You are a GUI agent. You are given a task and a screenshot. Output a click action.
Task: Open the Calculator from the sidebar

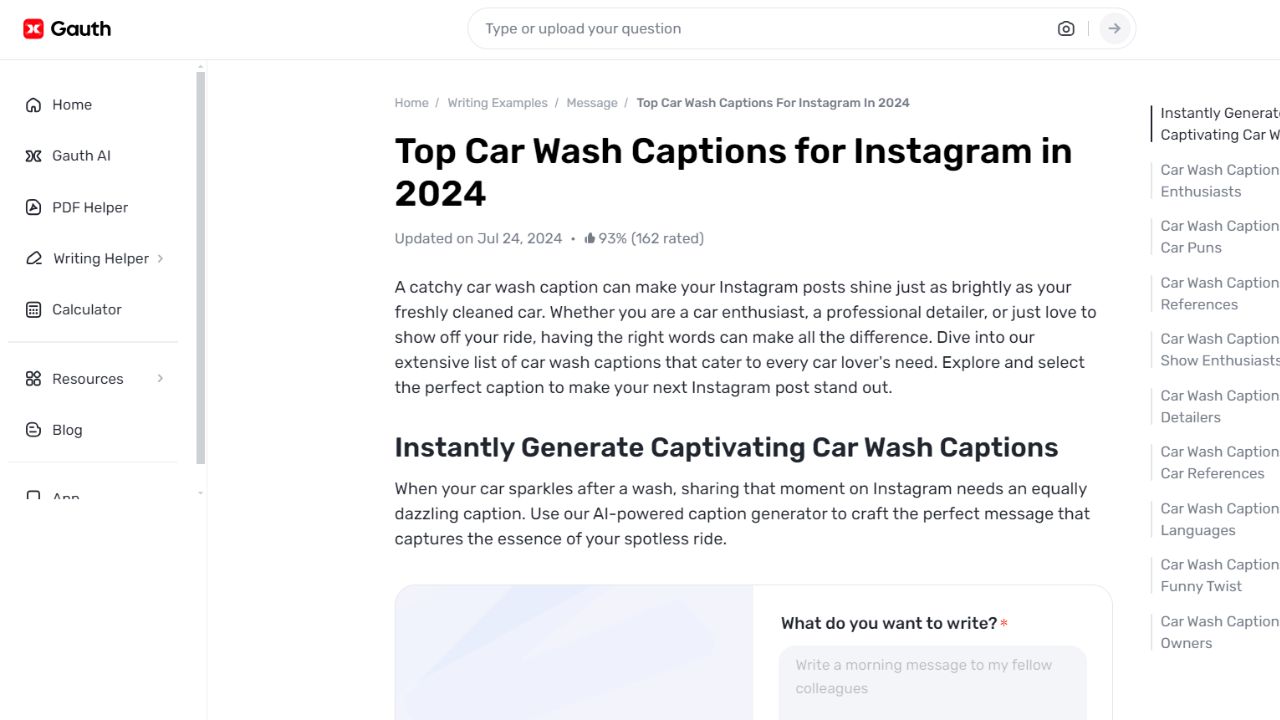point(86,309)
